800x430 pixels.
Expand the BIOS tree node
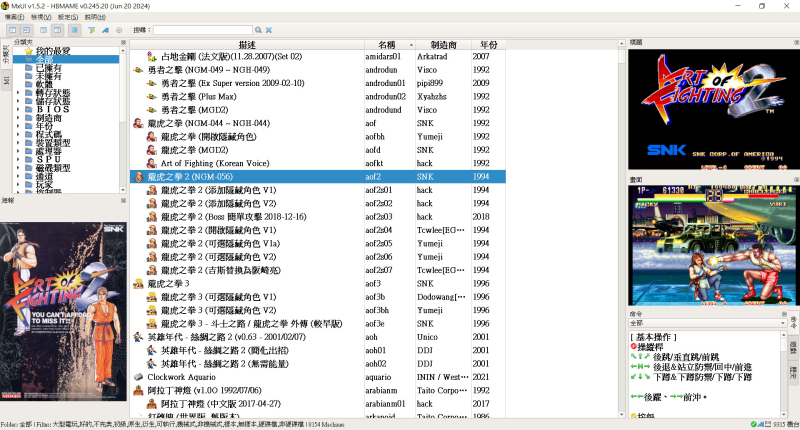click(x=18, y=109)
